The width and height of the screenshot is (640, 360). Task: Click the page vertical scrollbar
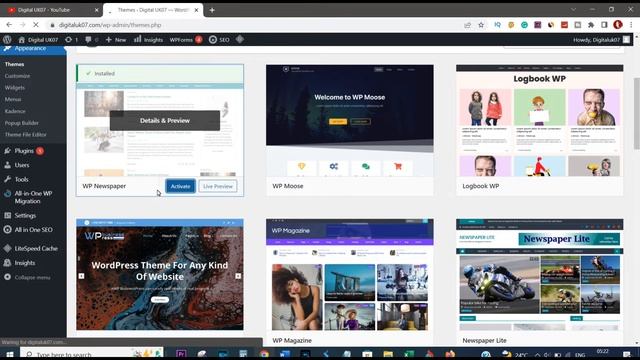point(636,113)
